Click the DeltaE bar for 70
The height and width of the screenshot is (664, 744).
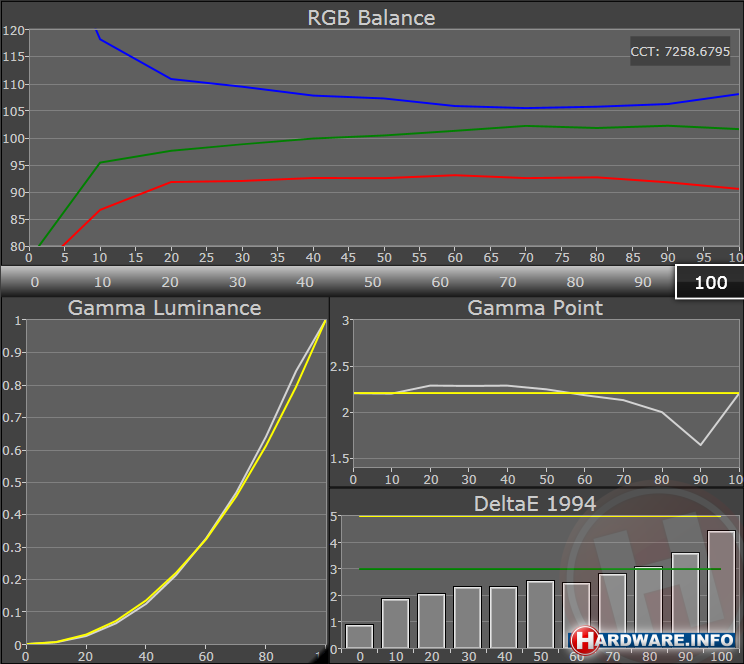[x=612, y=611]
